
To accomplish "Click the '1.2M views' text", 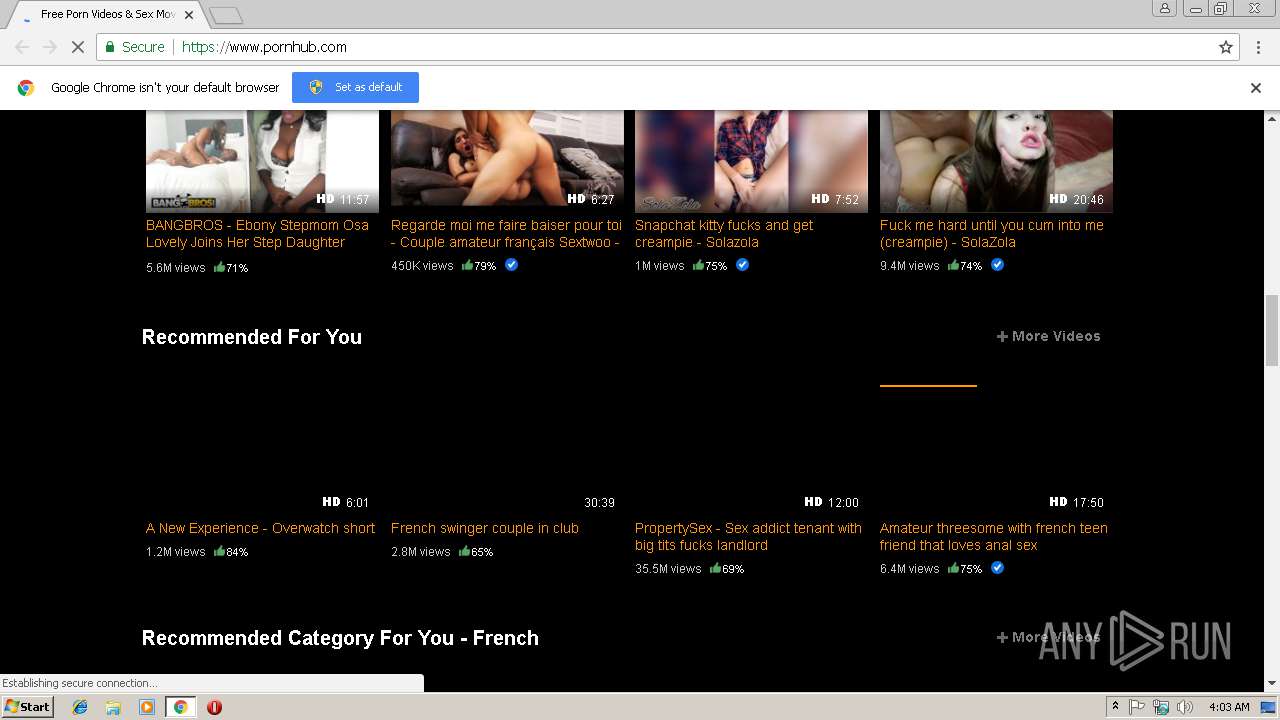I will click(175, 551).
